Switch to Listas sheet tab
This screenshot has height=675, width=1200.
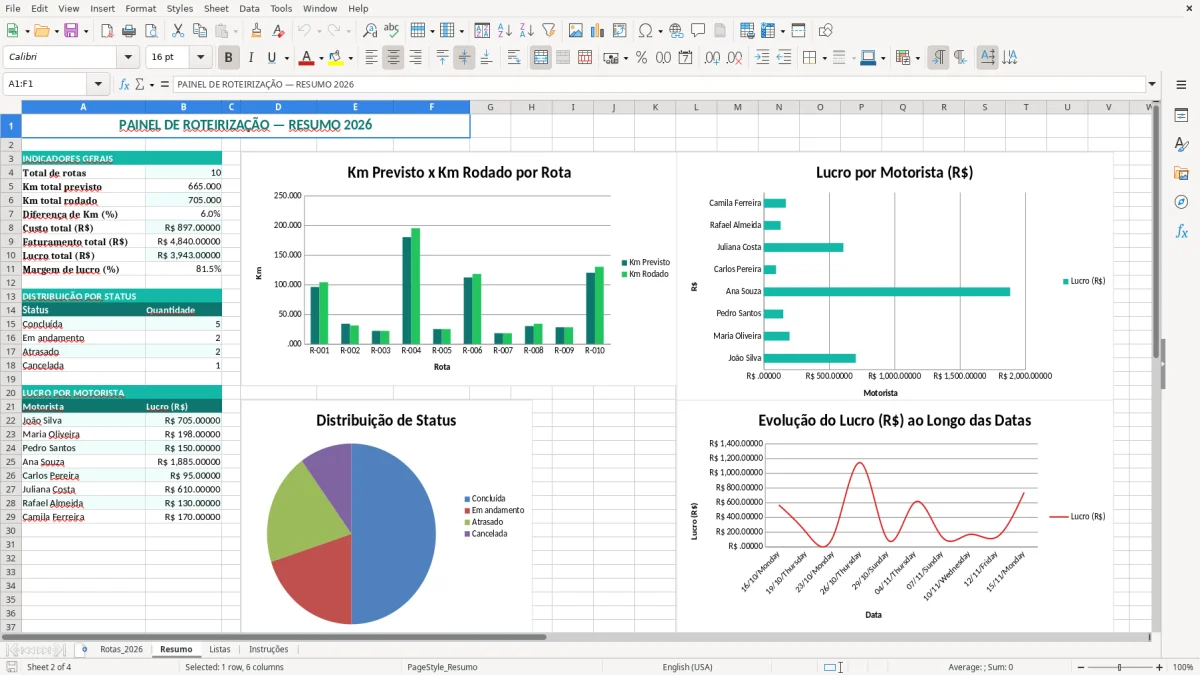point(220,649)
